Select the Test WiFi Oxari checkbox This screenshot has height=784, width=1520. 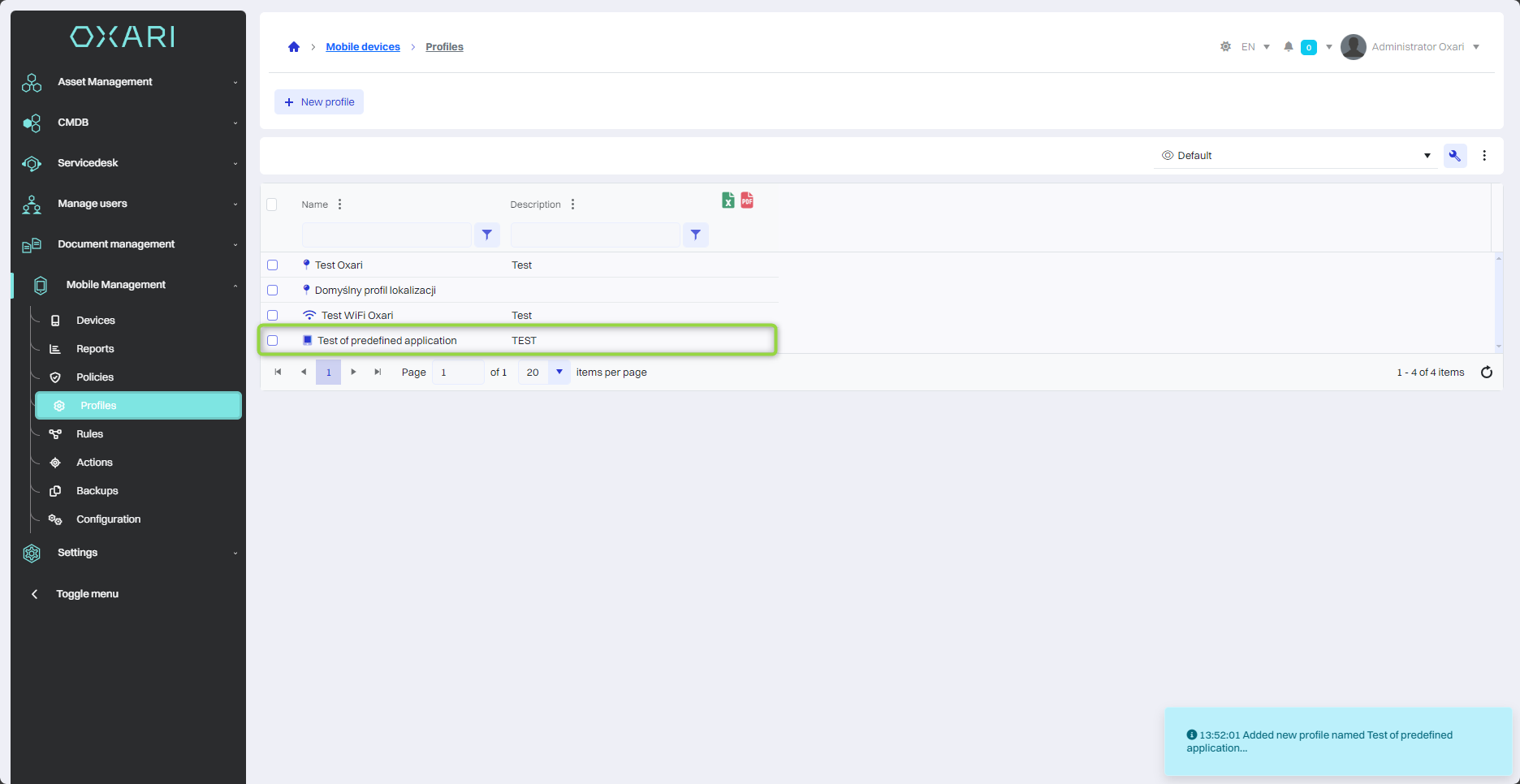pyautogui.click(x=273, y=316)
